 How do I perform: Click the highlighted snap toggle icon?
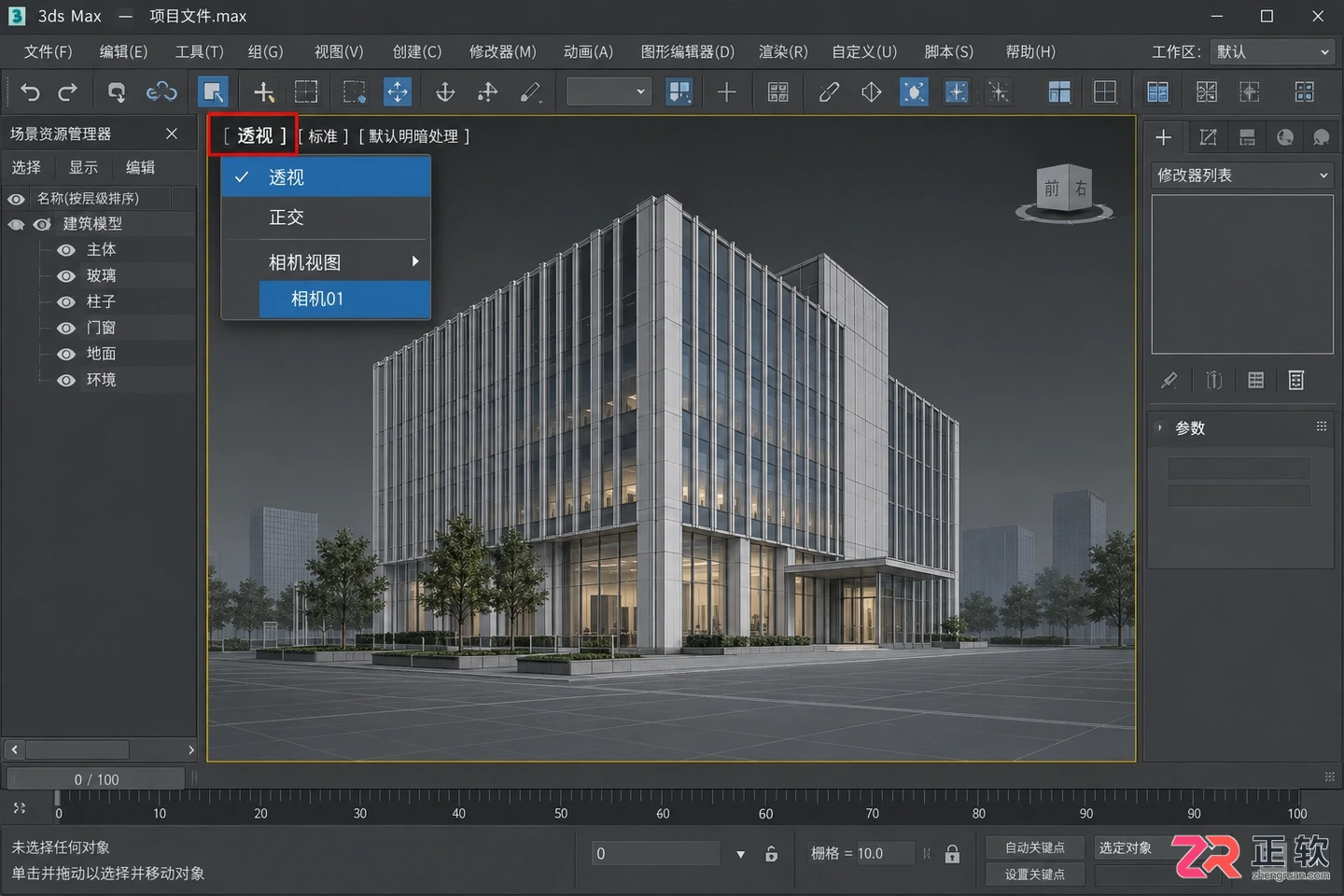coord(914,91)
